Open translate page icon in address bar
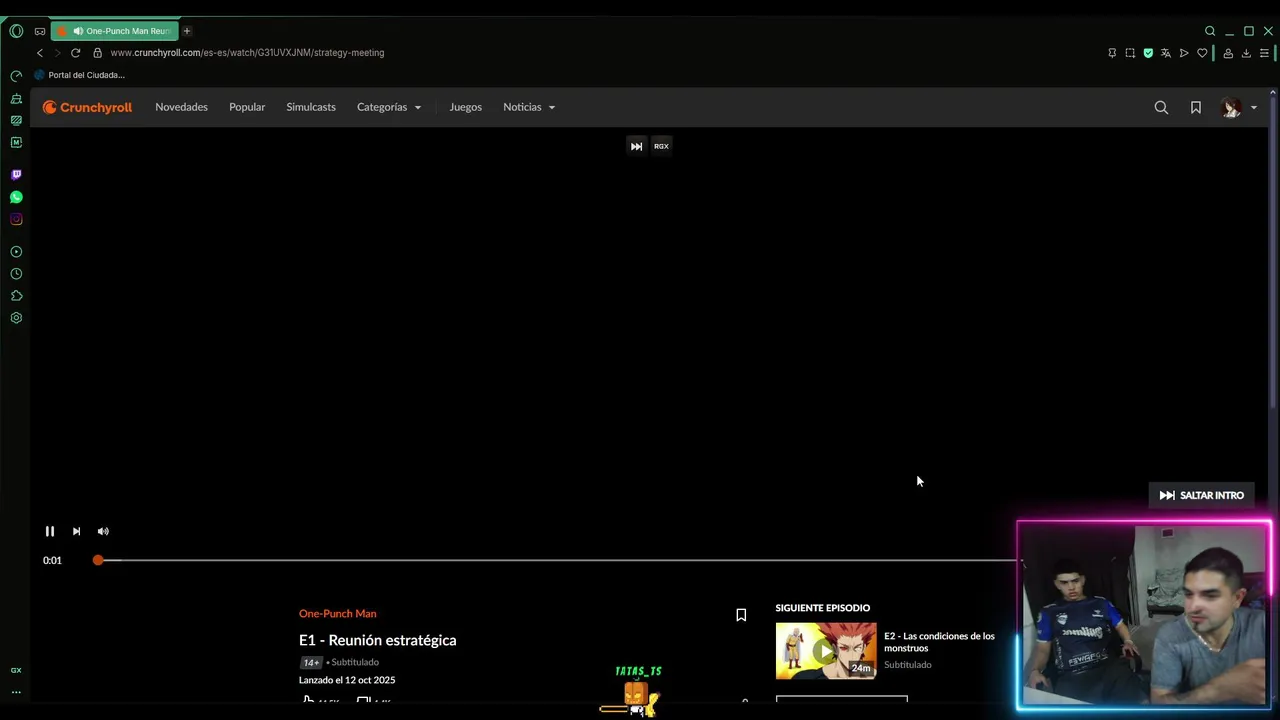Screen dimensions: 1280x720 pos(1166,53)
